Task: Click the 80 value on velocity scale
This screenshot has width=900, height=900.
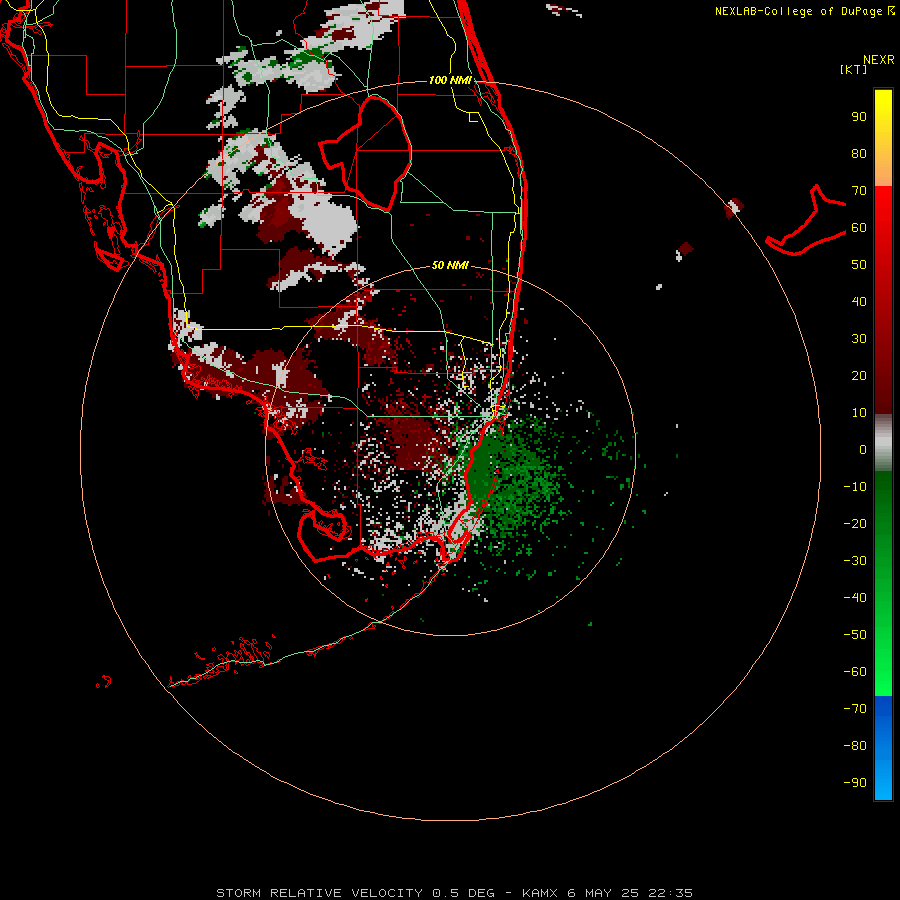Action: [x=859, y=154]
